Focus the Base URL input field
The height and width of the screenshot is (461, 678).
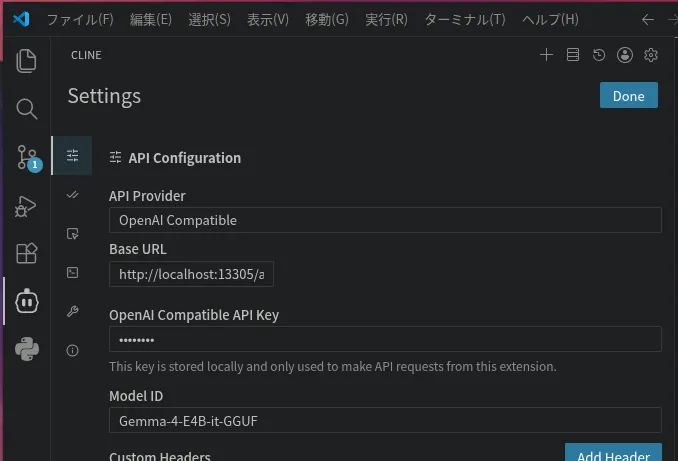(191, 274)
